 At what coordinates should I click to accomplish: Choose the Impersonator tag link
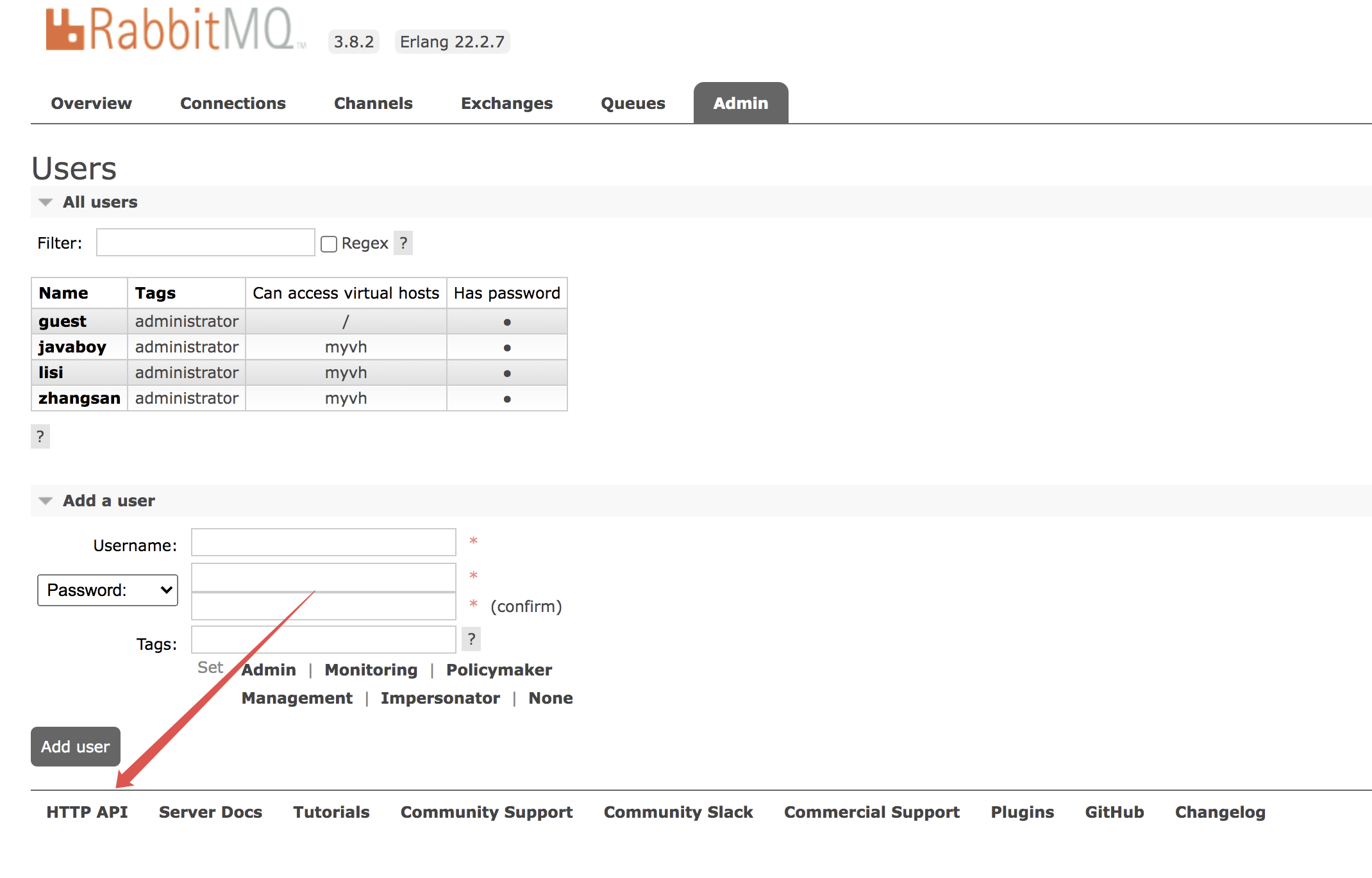click(x=440, y=698)
